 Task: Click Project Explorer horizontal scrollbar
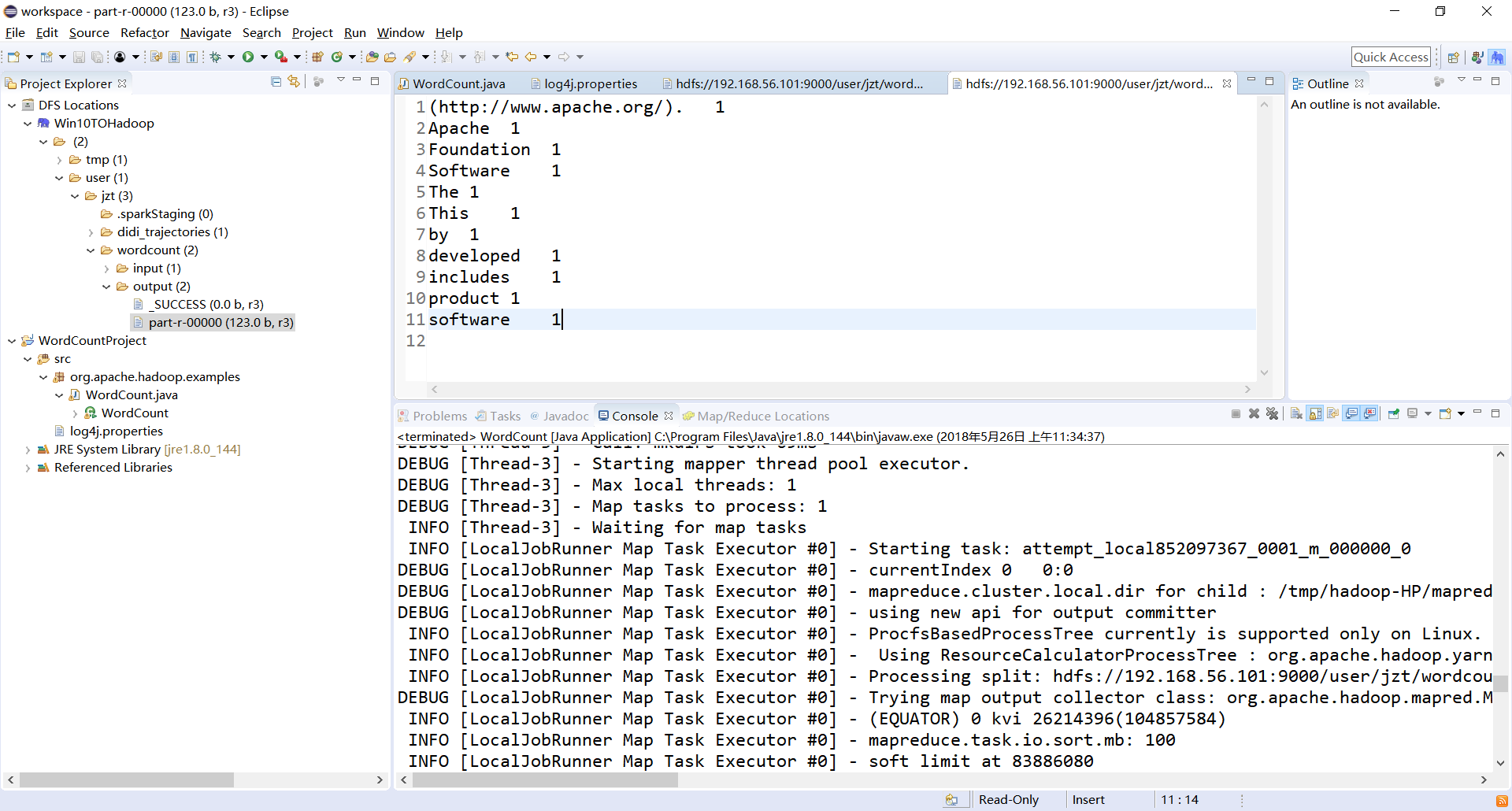click(x=195, y=780)
